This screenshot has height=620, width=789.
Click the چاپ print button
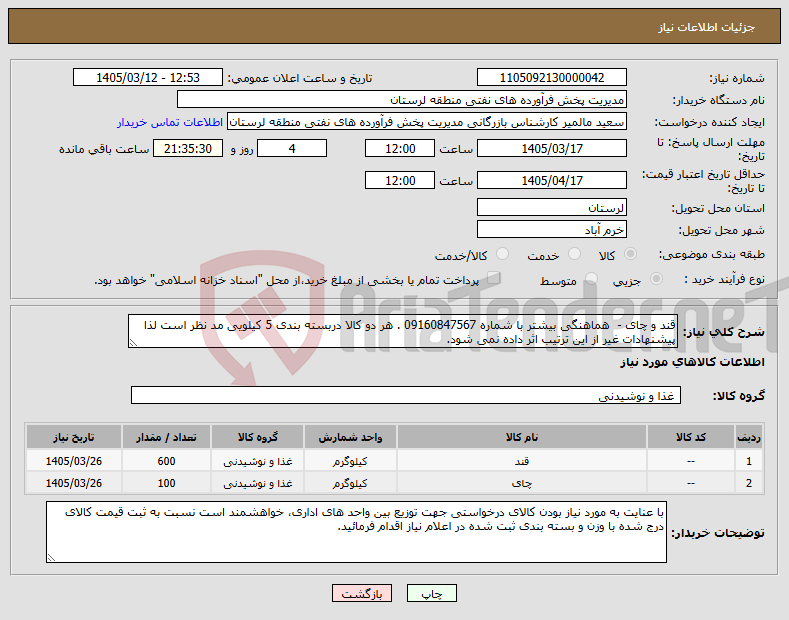(x=432, y=594)
